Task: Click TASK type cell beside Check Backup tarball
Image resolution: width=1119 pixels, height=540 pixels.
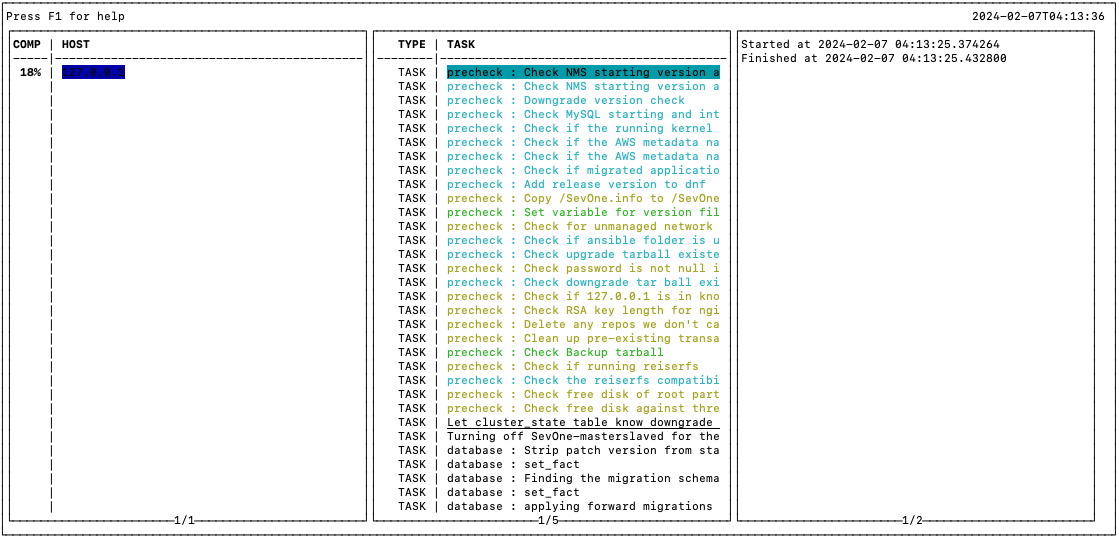Action: click(x=412, y=352)
